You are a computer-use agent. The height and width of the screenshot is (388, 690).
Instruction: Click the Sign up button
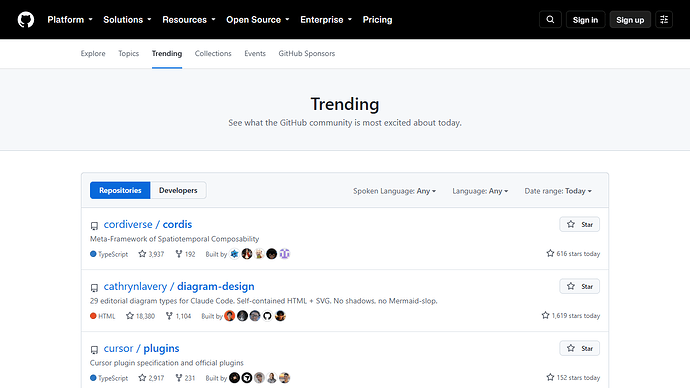click(630, 20)
